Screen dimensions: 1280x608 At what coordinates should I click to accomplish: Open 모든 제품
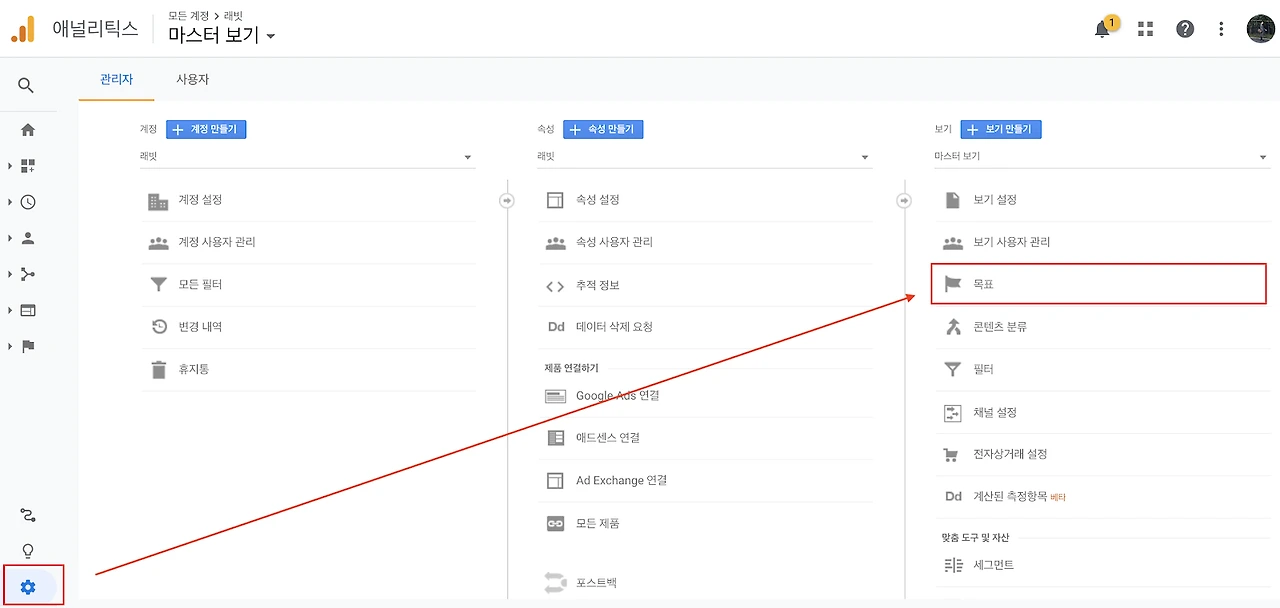(705, 524)
